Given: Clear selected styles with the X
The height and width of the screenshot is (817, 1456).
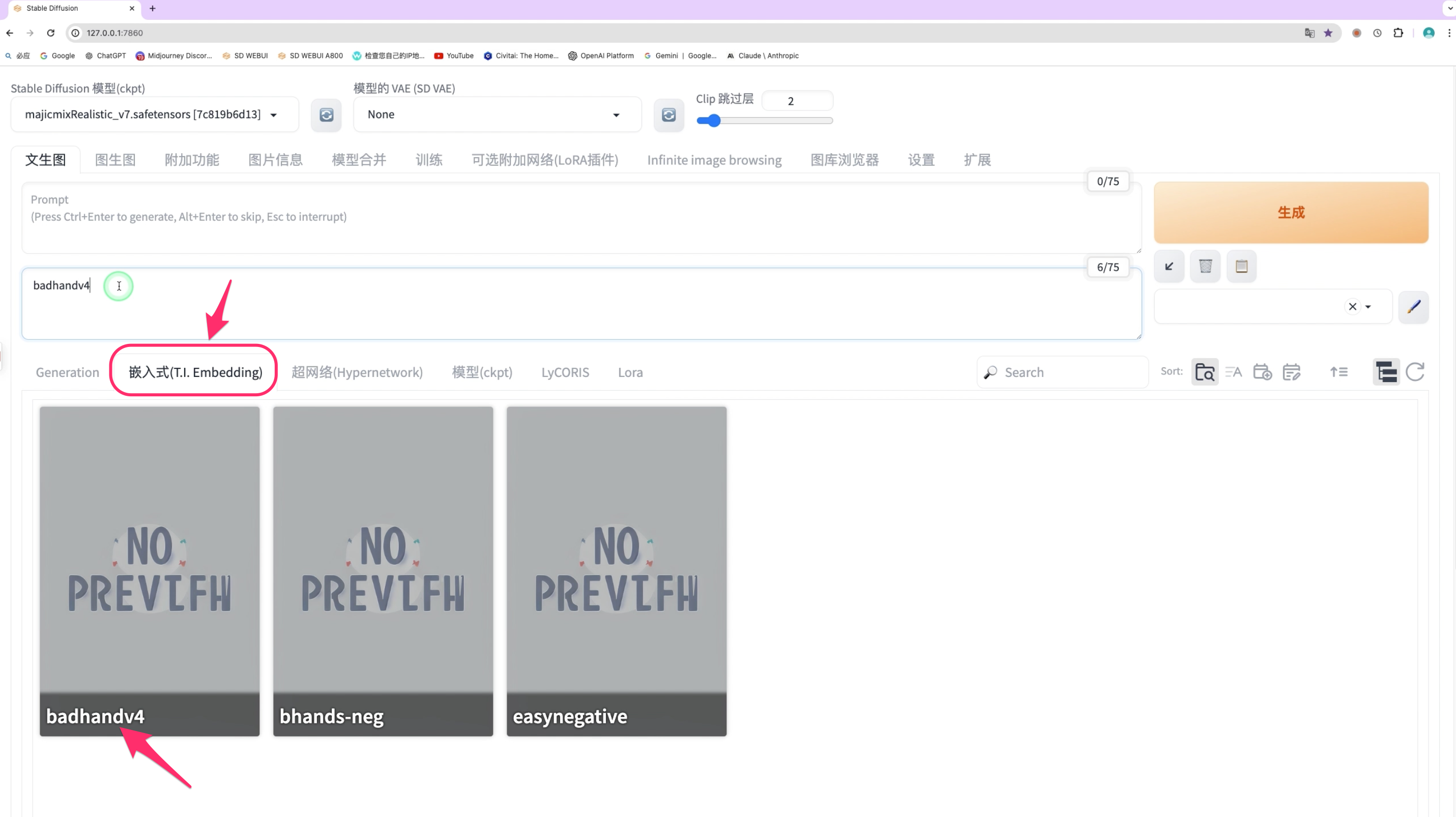Looking at the screenshot, I should tap(1353, 307).
